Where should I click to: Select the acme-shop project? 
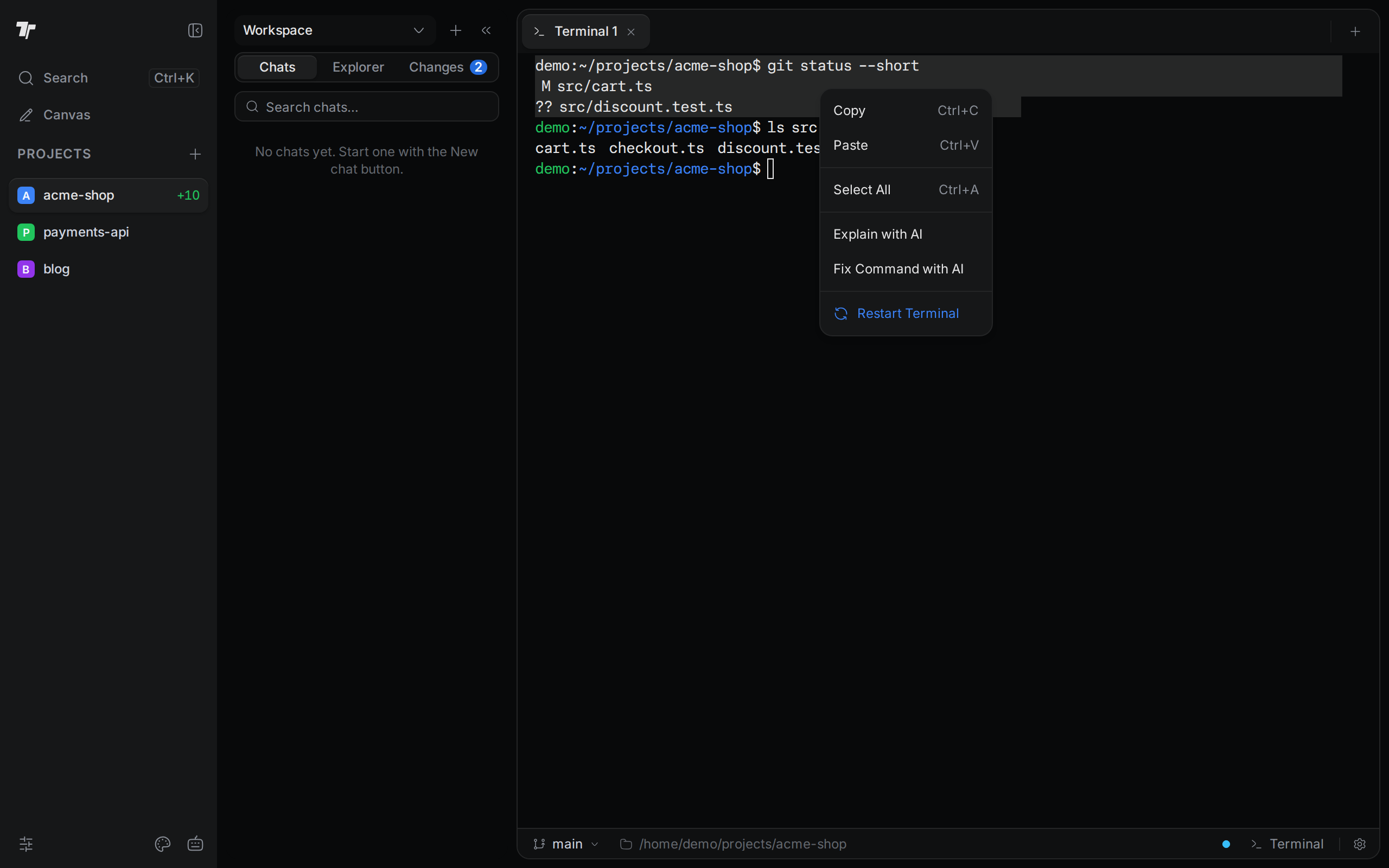[x=109, y=195]
